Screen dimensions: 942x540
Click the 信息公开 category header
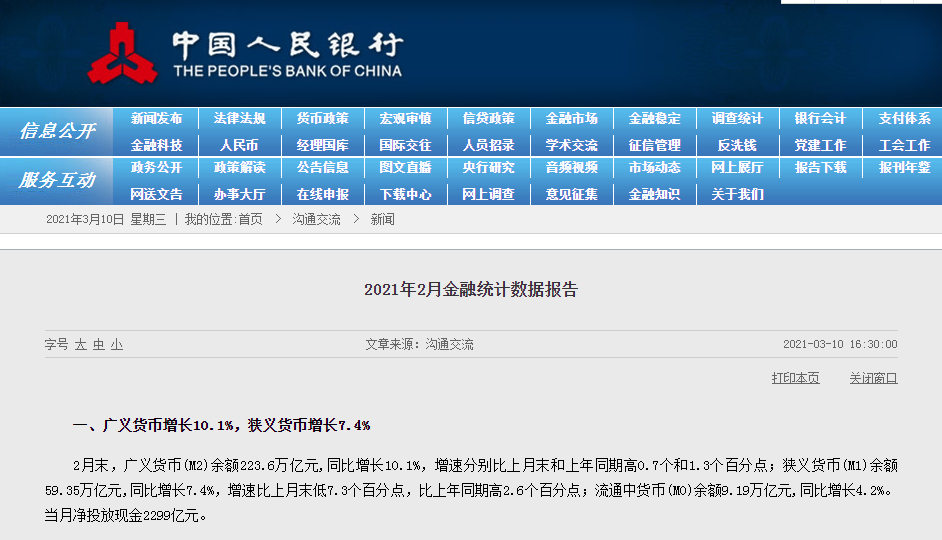pos(57,131)
